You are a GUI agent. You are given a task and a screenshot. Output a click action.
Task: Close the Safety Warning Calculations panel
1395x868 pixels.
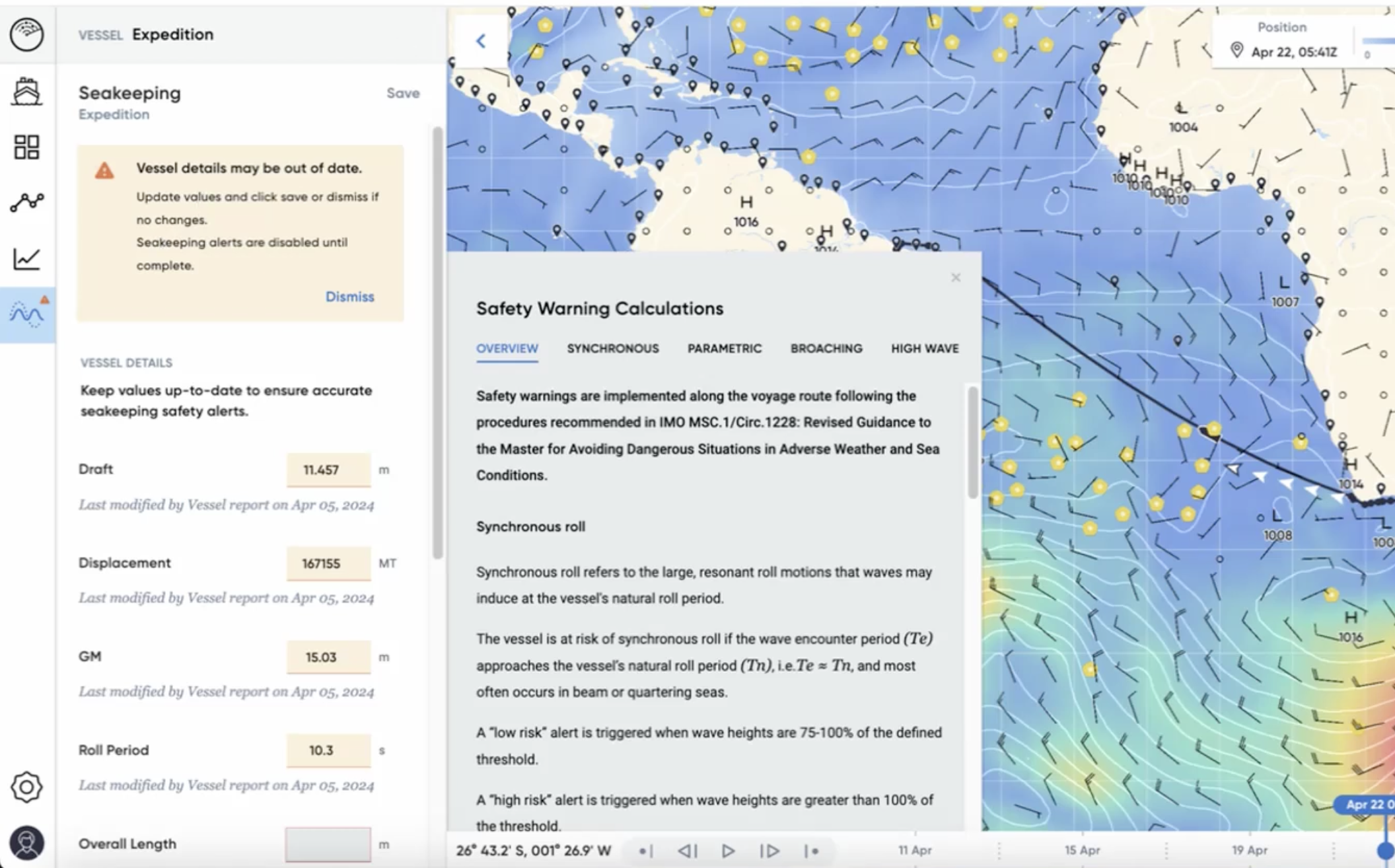[x=956, y=277]
